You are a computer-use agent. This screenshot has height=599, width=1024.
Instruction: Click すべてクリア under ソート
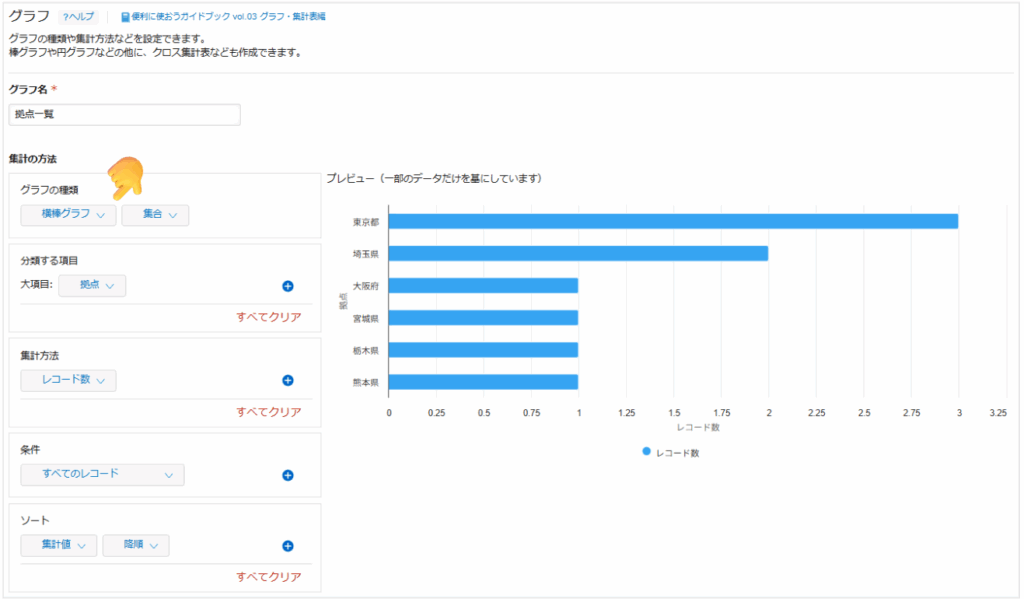268,576
